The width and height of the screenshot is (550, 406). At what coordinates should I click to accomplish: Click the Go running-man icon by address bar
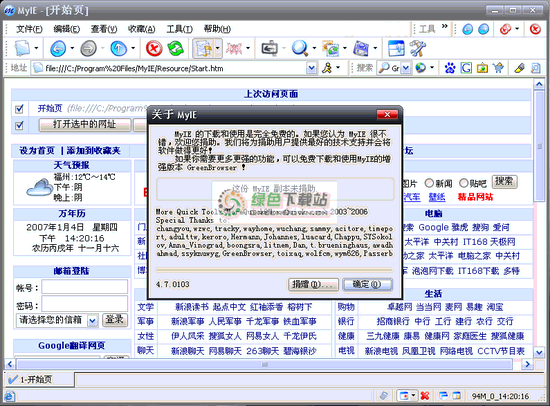[327, 68]
